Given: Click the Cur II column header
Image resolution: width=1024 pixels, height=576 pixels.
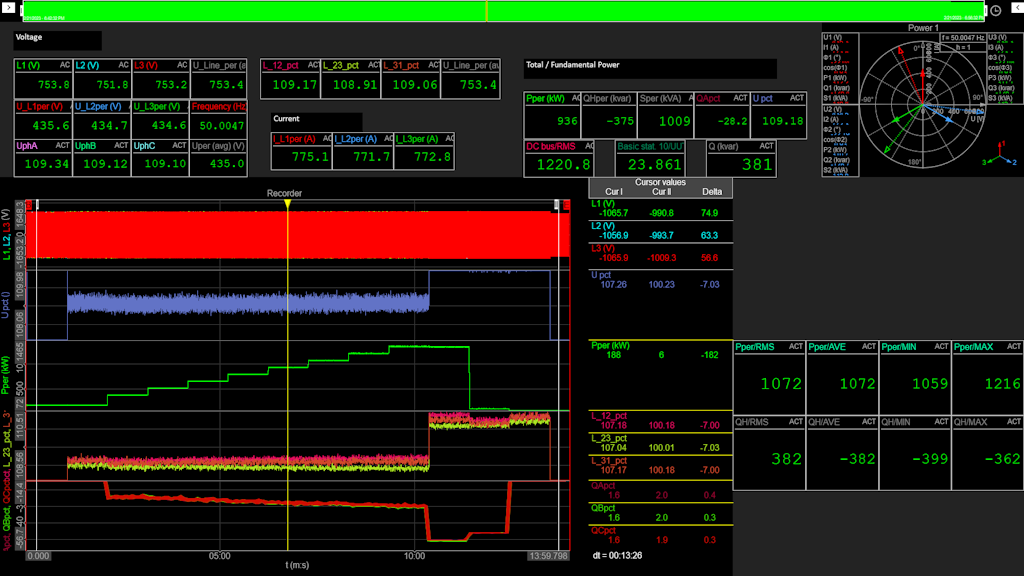Looking at the screenshot, I should coord(661,191).
